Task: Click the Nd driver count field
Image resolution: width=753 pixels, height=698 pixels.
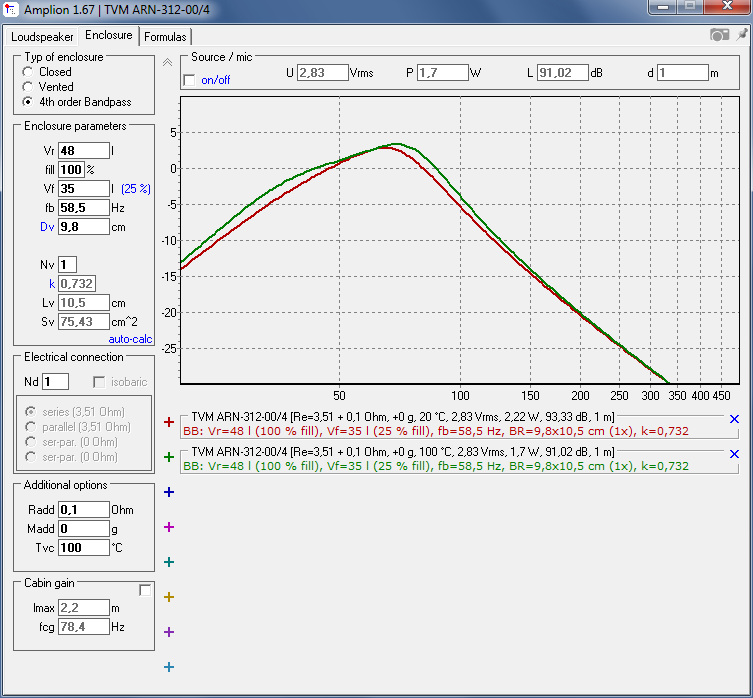Action: coord(56,382)
